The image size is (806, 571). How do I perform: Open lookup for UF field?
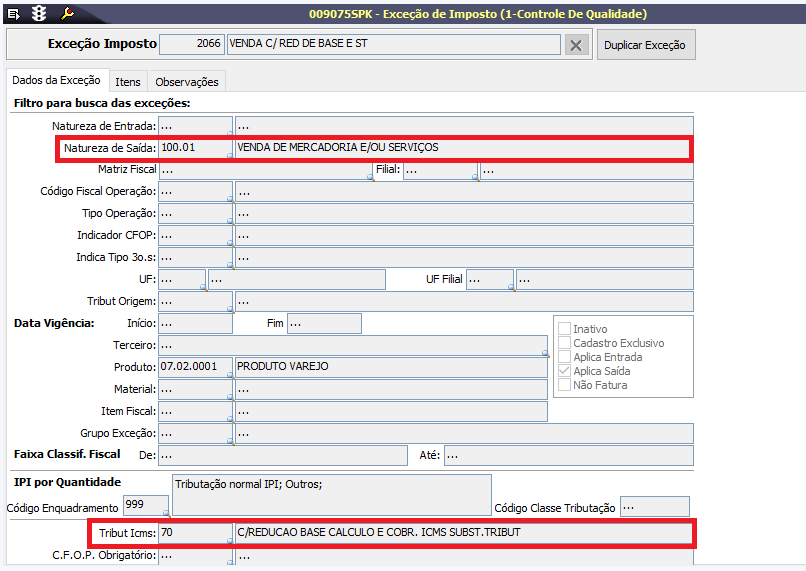(203, 287)
